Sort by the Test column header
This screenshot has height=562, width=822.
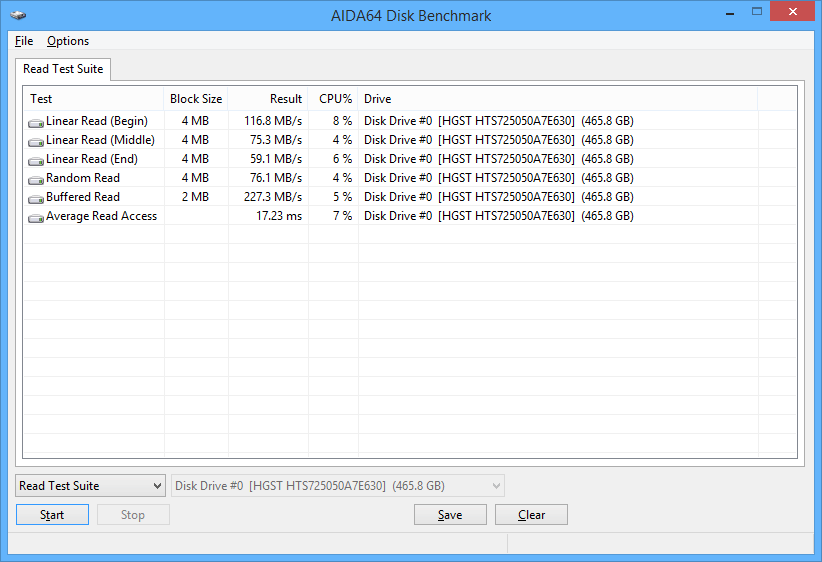(x=94, y=99)
